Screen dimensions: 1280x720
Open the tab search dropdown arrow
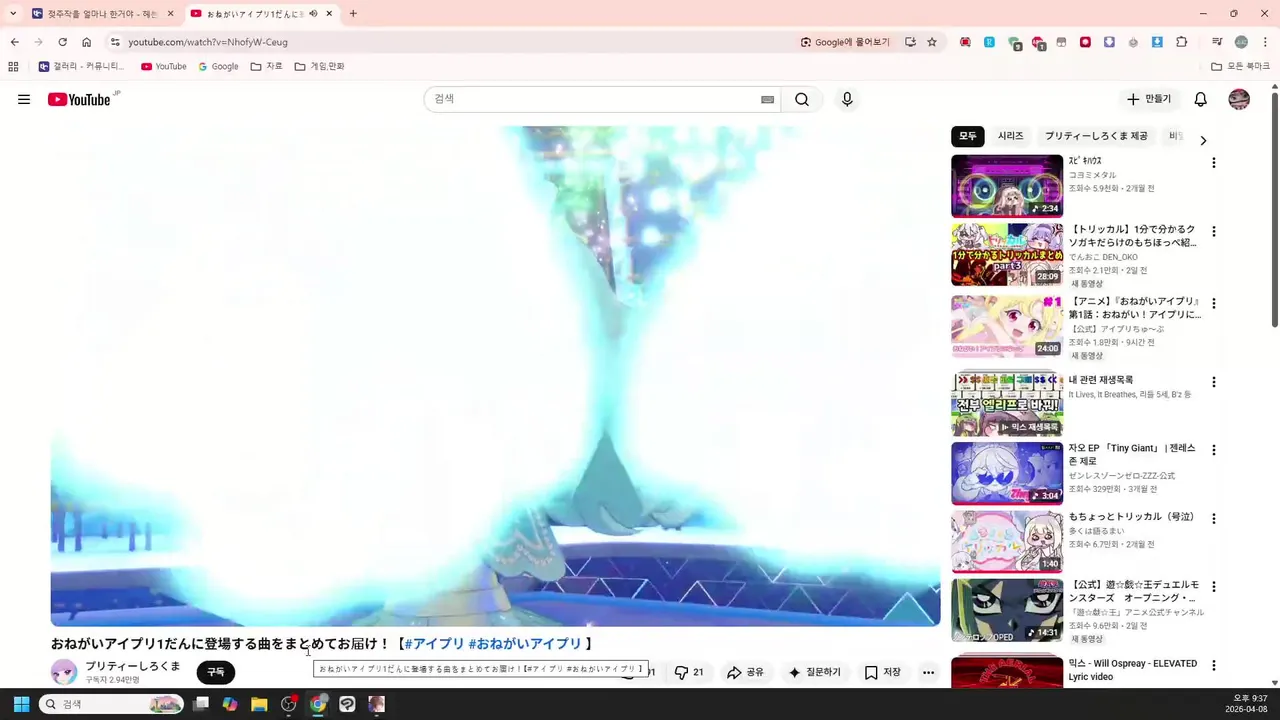coord(13,14)
